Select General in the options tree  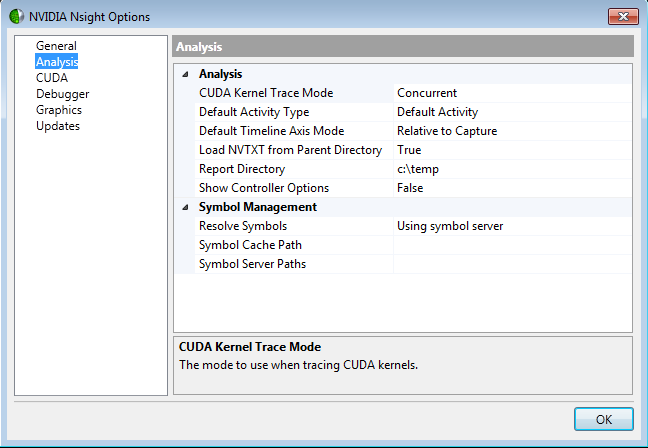pos(56,46)
